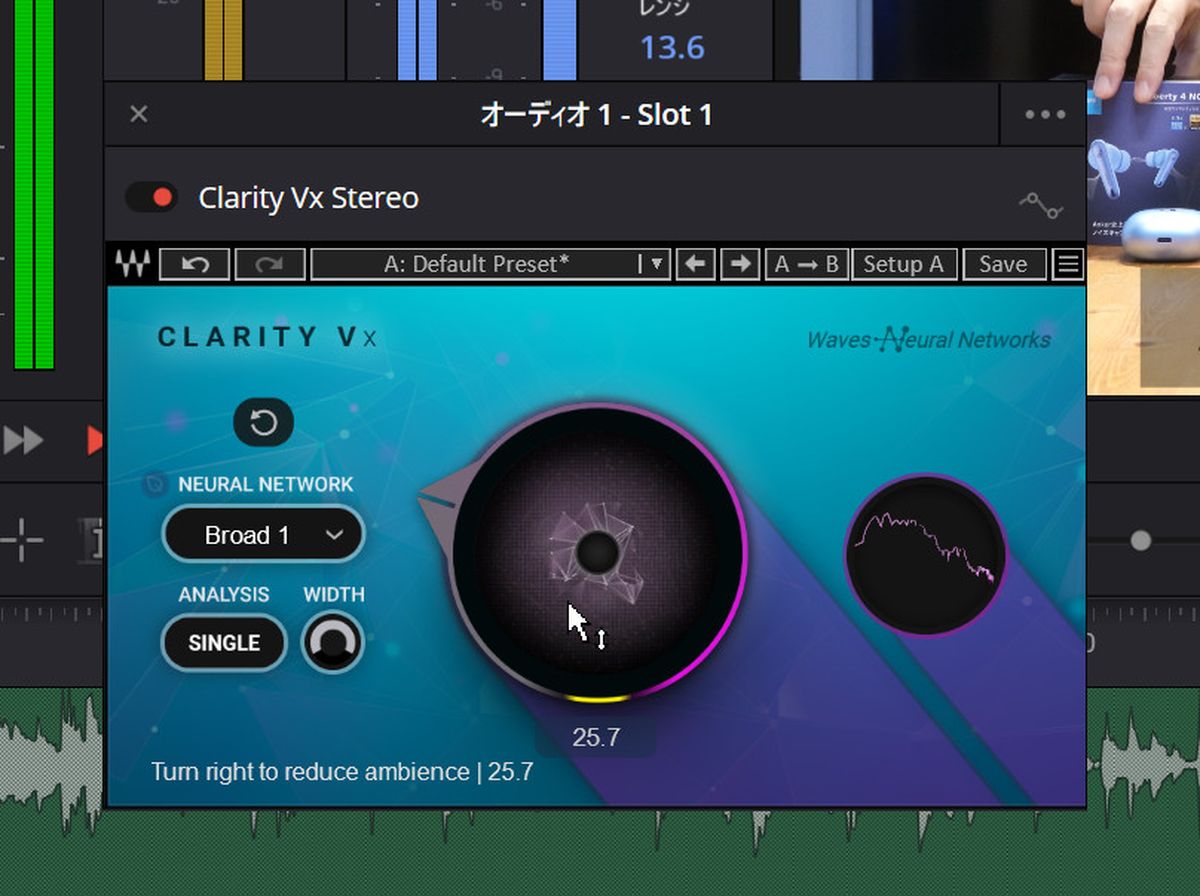Toggle the Clarity Vx Stereo enable switch
This screenshot has height=896, width=1200.
151,197
